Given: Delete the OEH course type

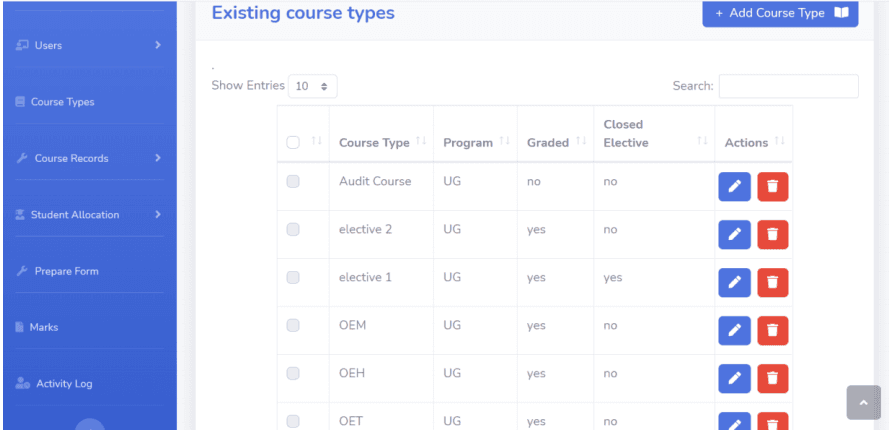Looking at the screenshot, I should pos(773,379).
